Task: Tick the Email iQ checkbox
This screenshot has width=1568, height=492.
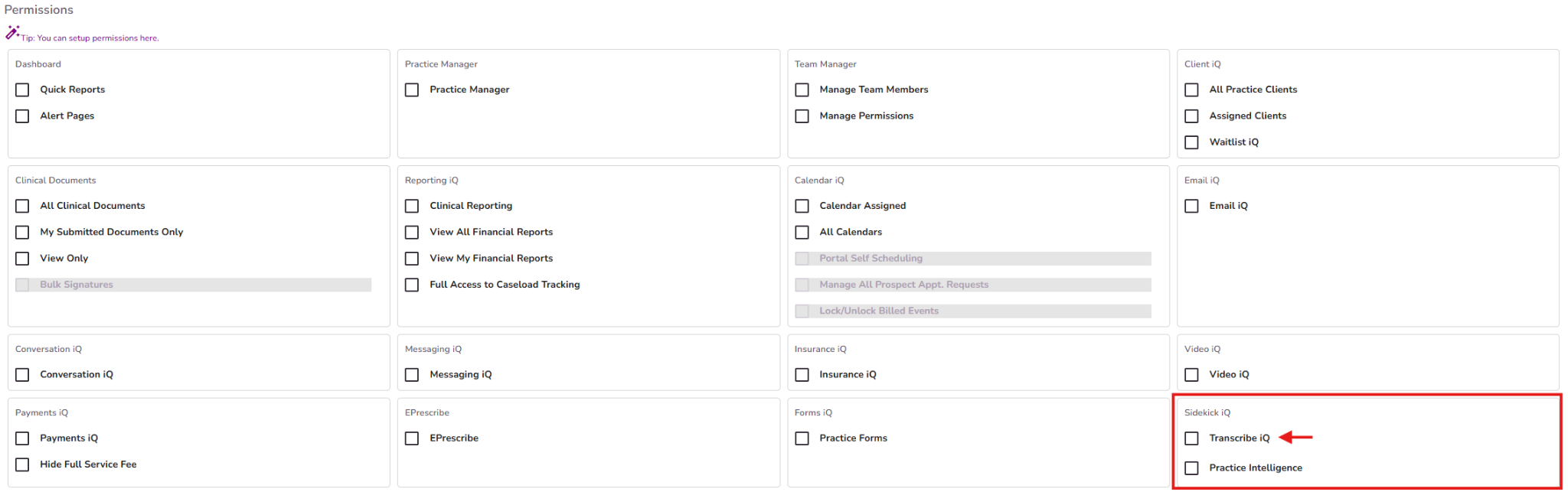Action: (x=1192, y=207)
